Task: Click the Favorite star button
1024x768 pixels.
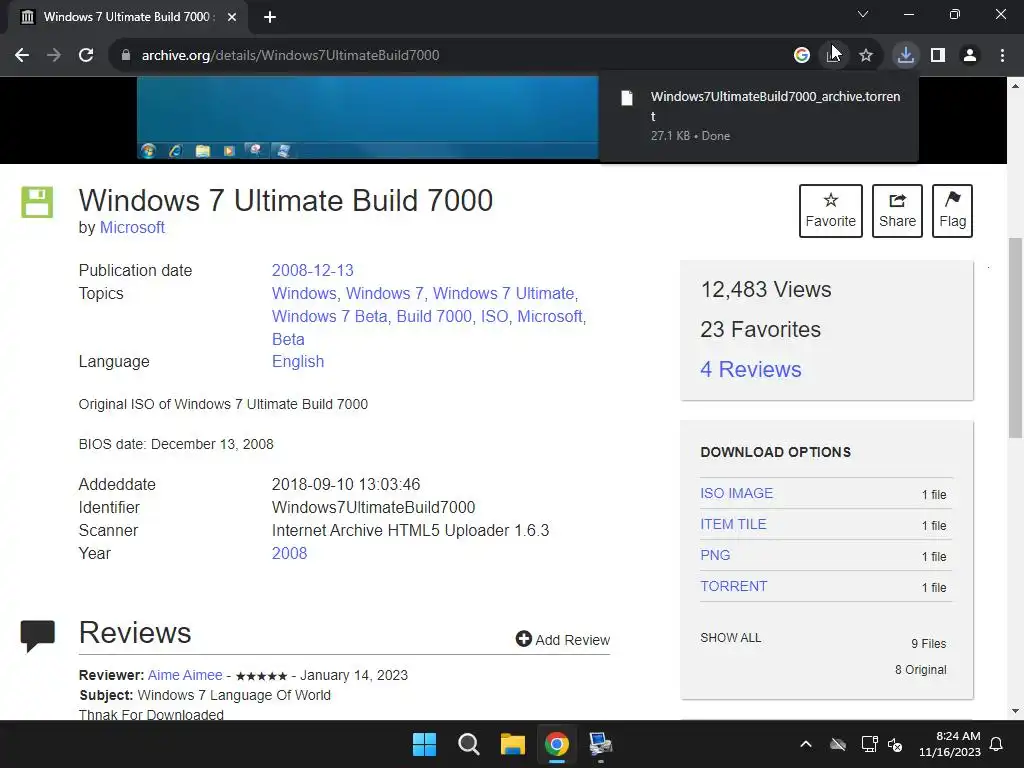Action: pyautogui.click(x=831, y=211)
